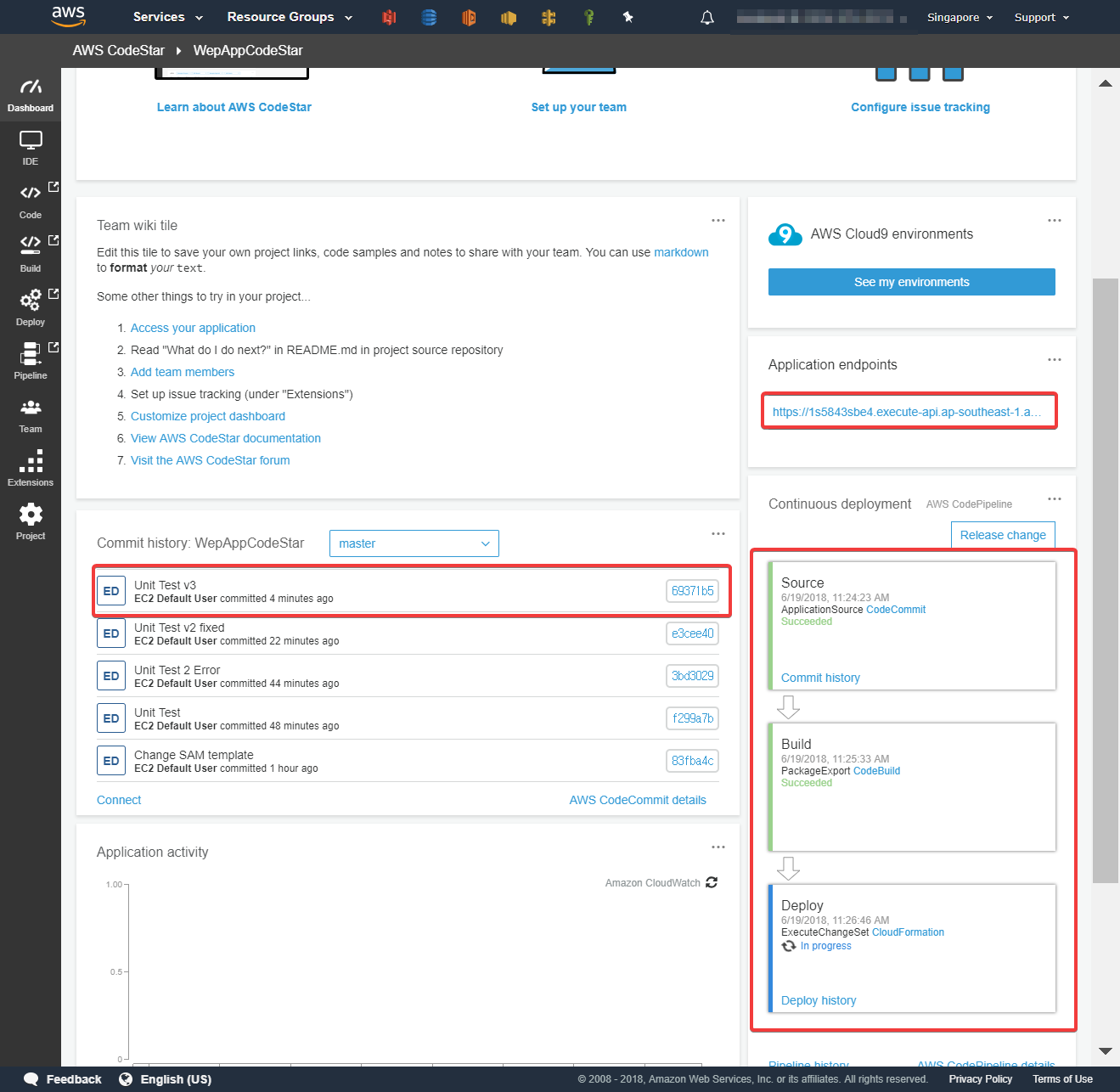Screen dimensions: 1120x1092
Task: Open Visit the AWS CodeStar forum link
Action: (211, 460)
